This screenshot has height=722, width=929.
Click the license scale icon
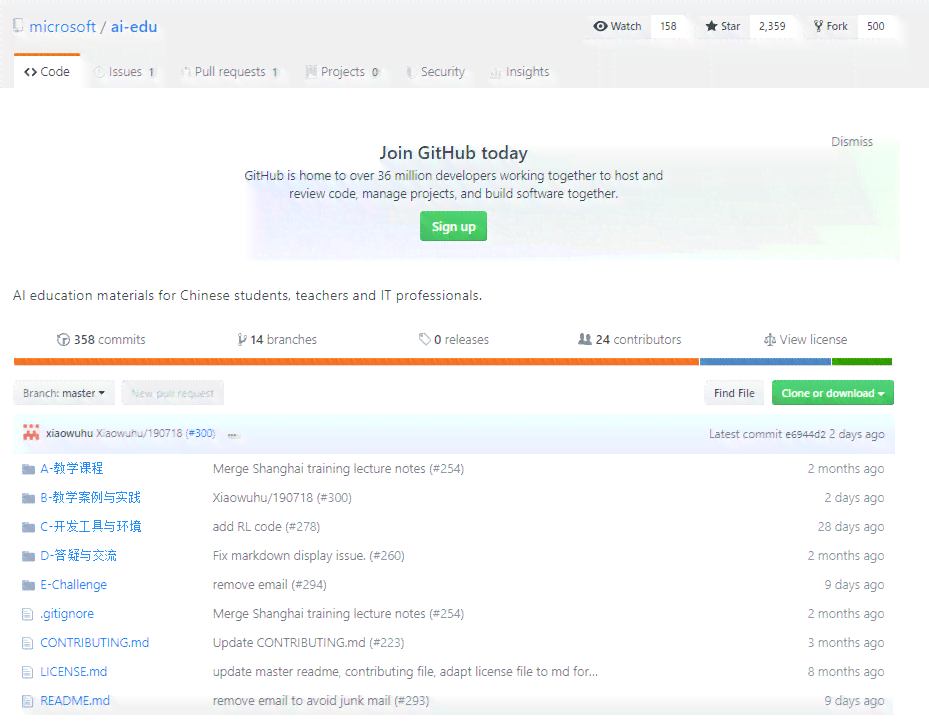[770, 339]
